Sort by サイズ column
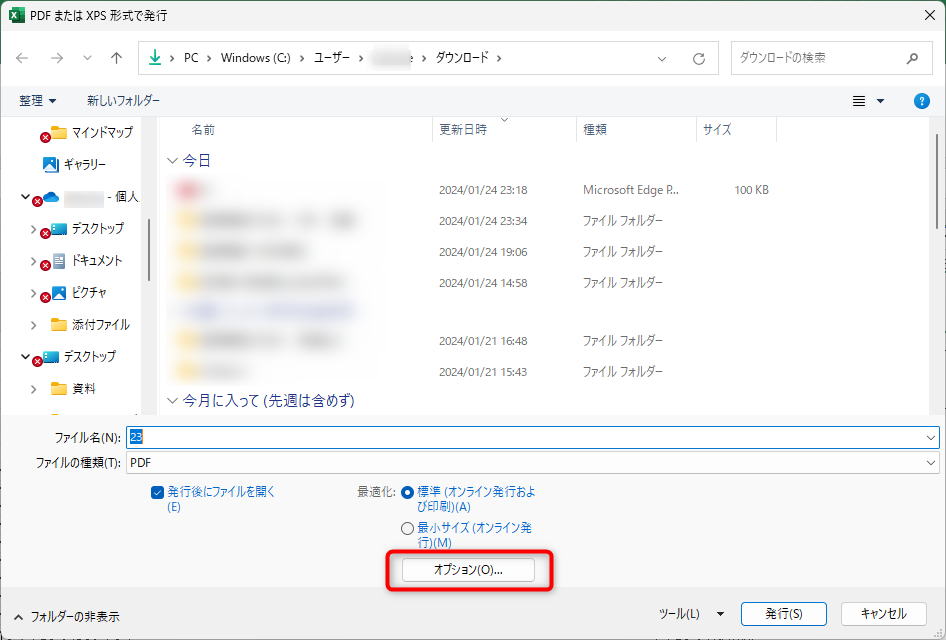 [x=717, y=130]
